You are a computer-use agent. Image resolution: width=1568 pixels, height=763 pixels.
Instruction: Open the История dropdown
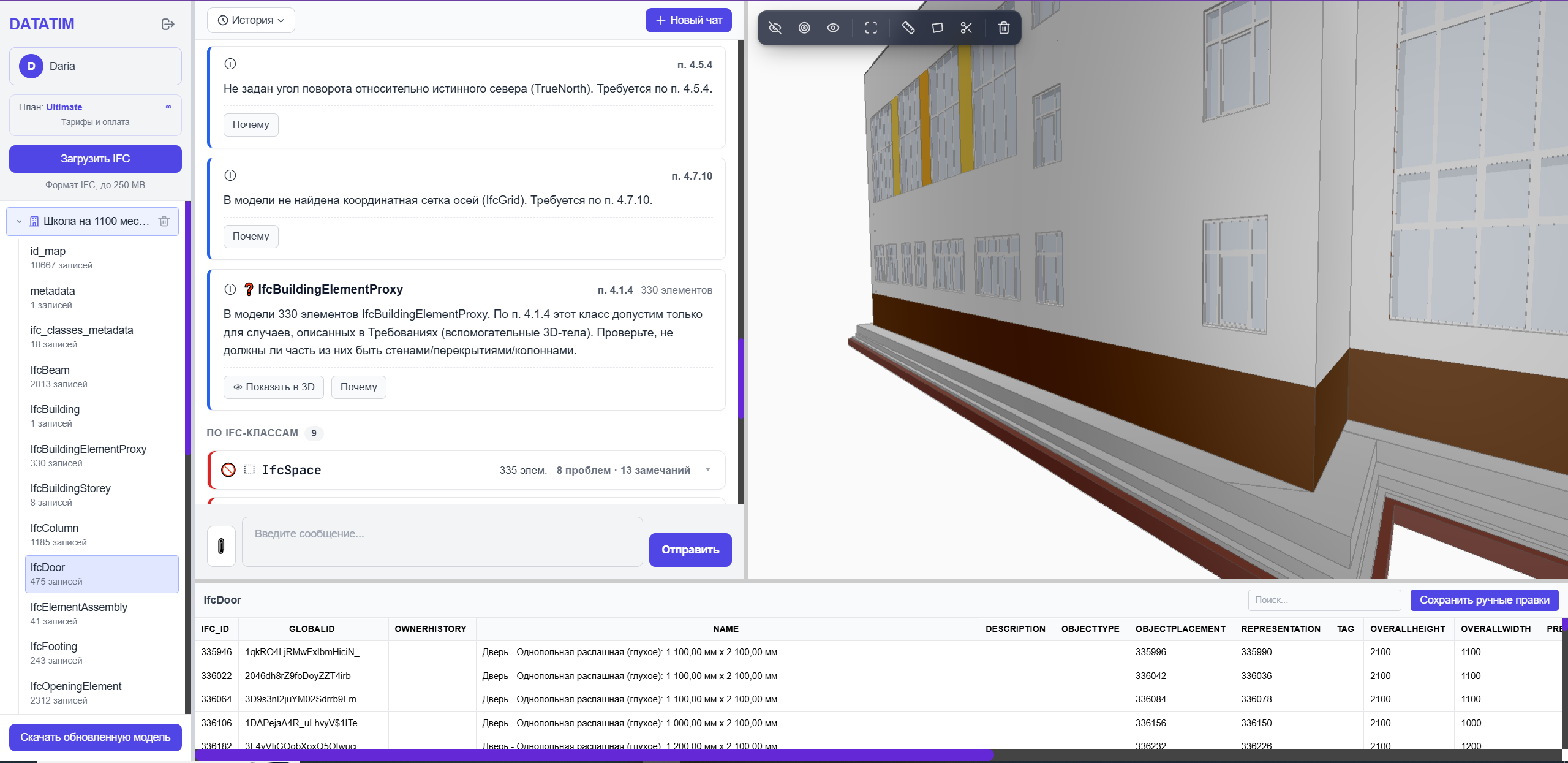pos(251,20)
